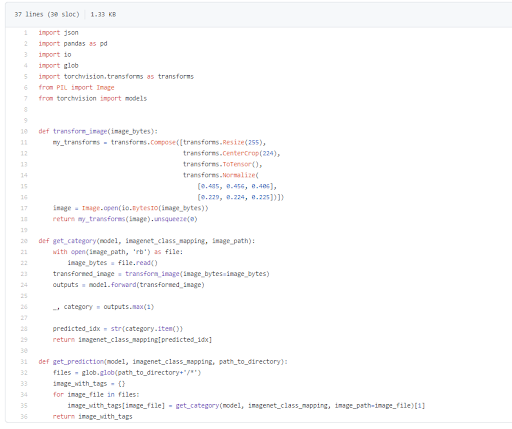Click the glob.glob(path_to_directory call
Image resolution: width=512 pixels, height=429 pixels.
[141, 373]
